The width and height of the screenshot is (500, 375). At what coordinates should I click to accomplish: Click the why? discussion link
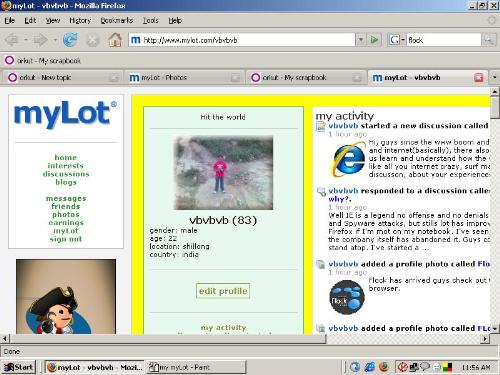click(340, 199)
